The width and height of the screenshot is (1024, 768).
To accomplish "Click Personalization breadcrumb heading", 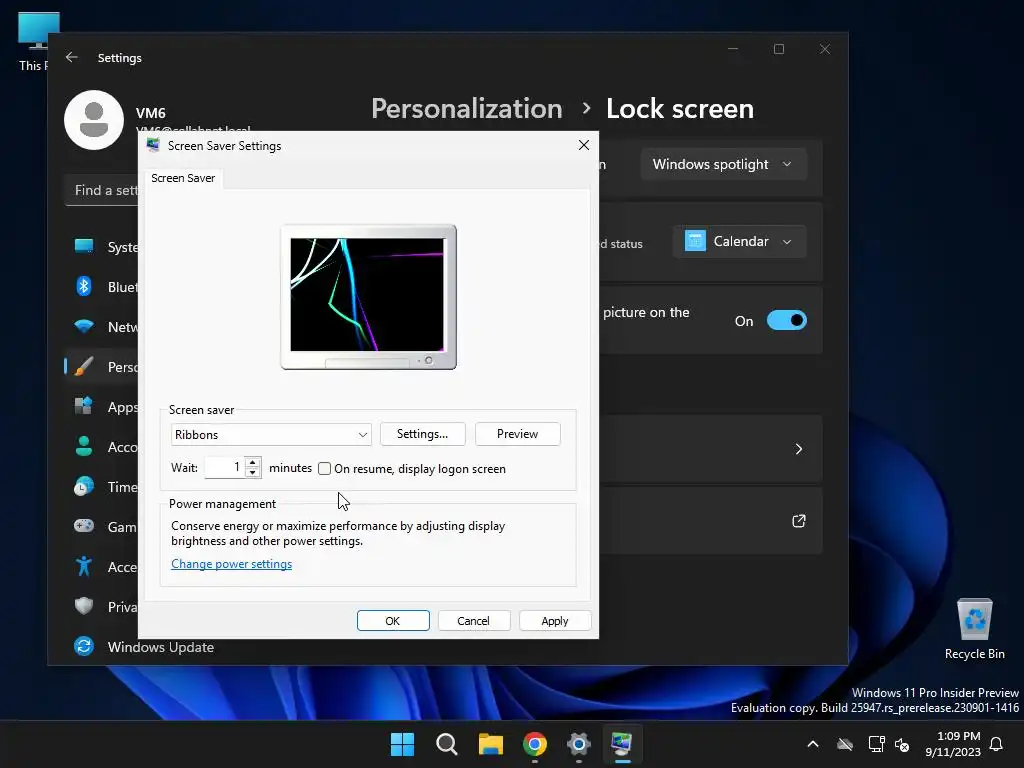I will (x=466, y=108).
